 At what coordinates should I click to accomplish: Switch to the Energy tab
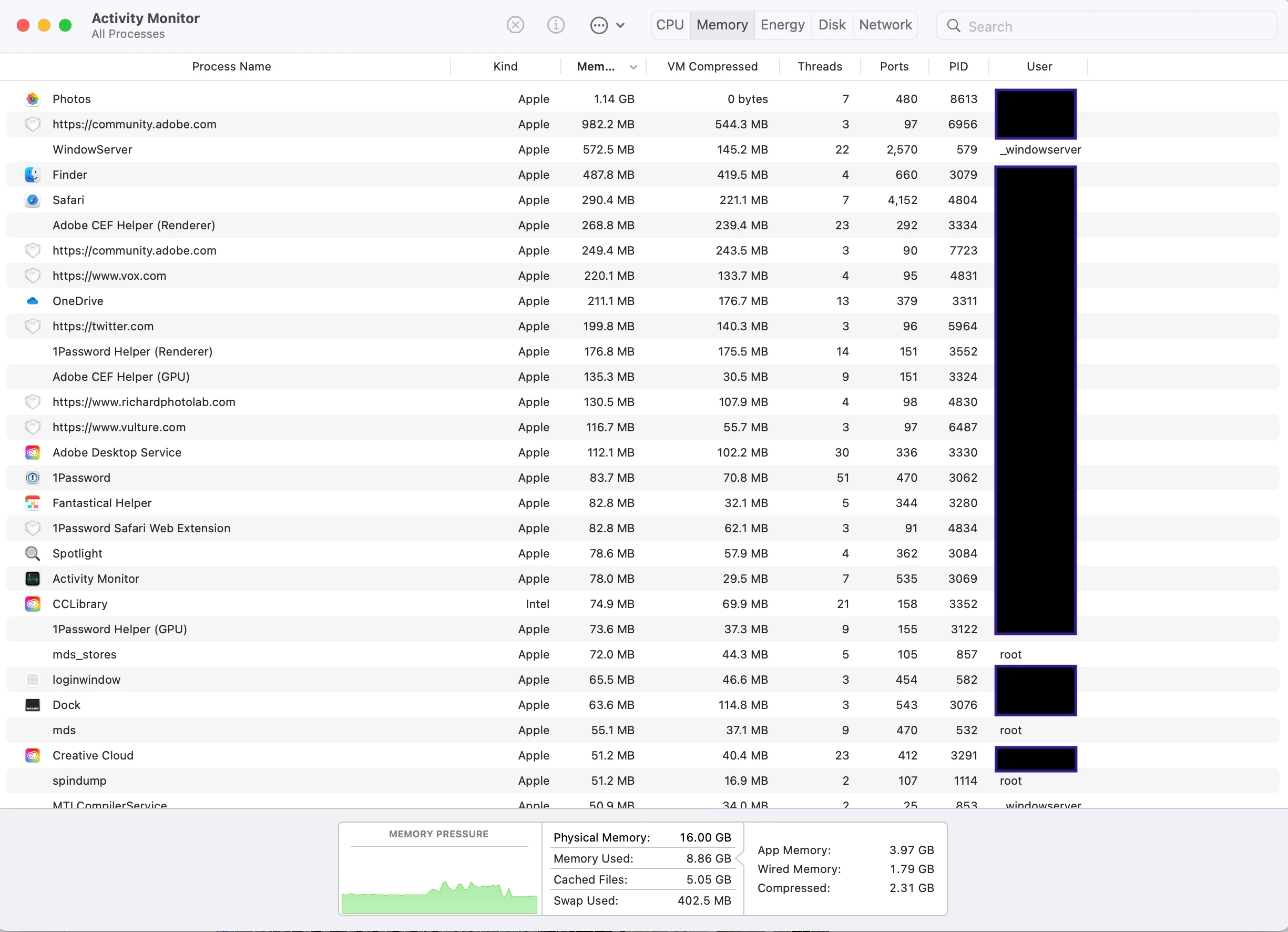(782, 25)
